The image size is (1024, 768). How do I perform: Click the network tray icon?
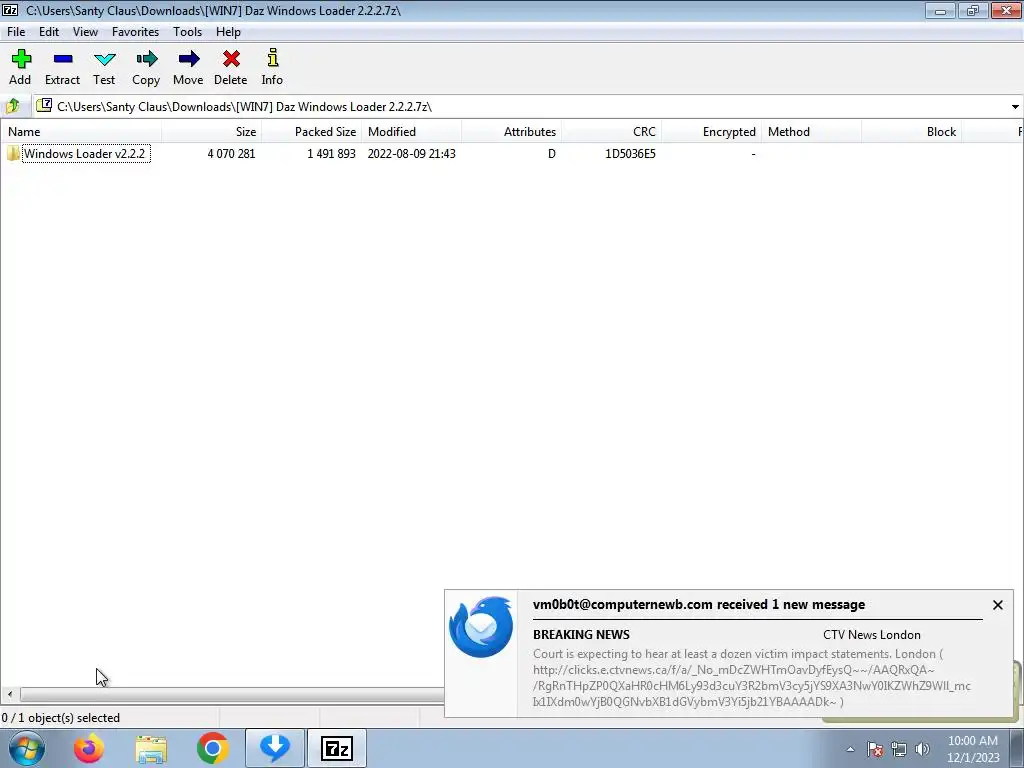[899, 749]
